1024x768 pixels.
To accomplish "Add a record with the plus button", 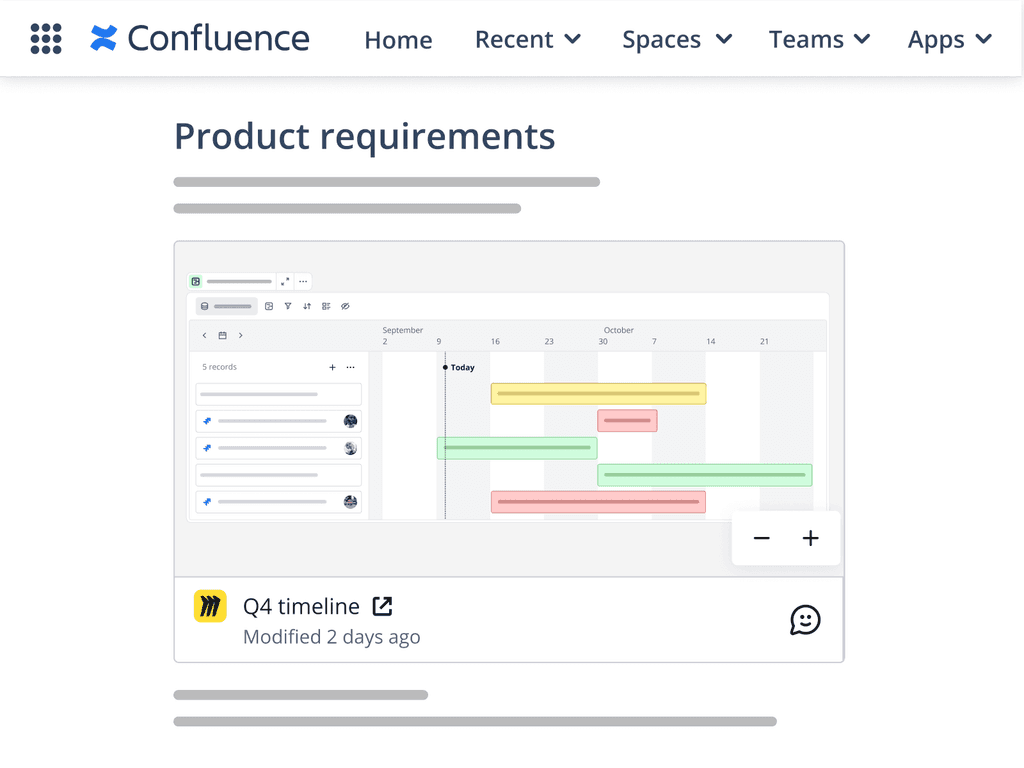I will click(332, 367).
